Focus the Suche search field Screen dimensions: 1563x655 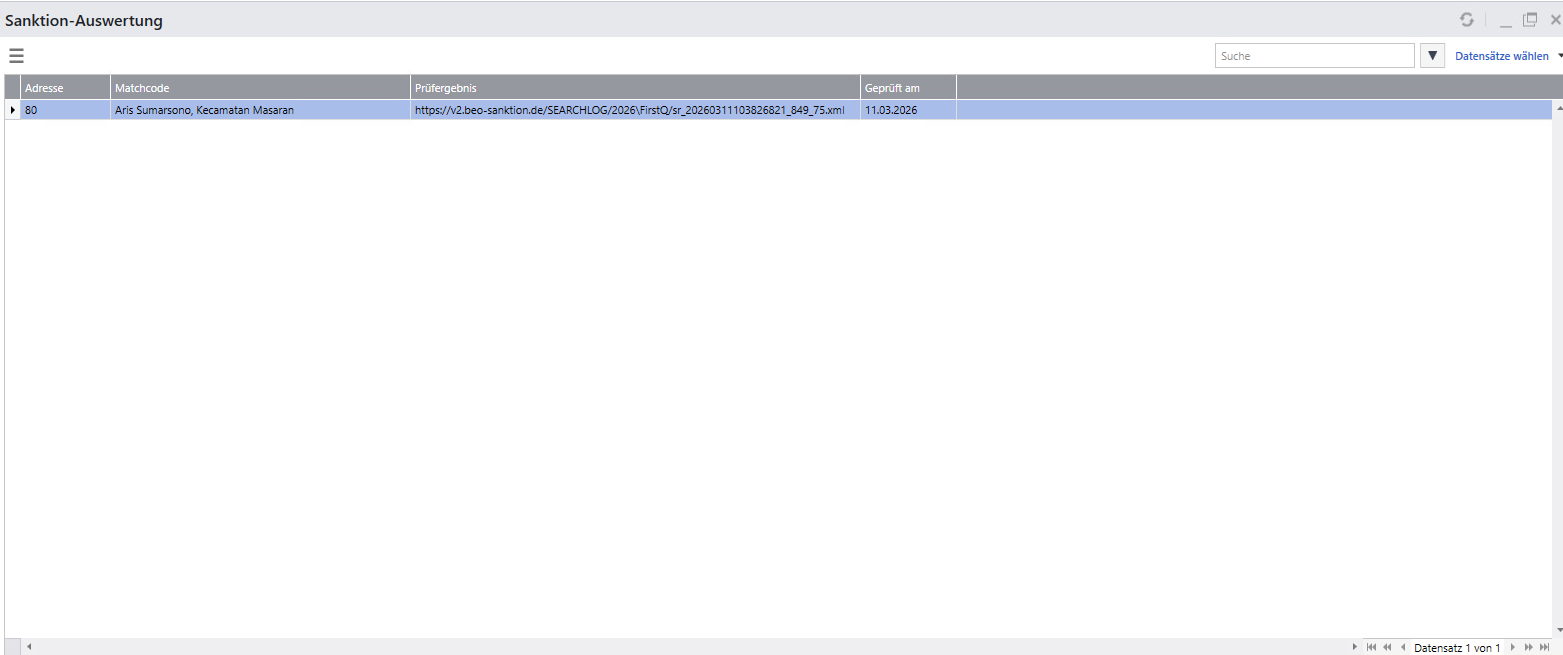(x=1314, y=56)
